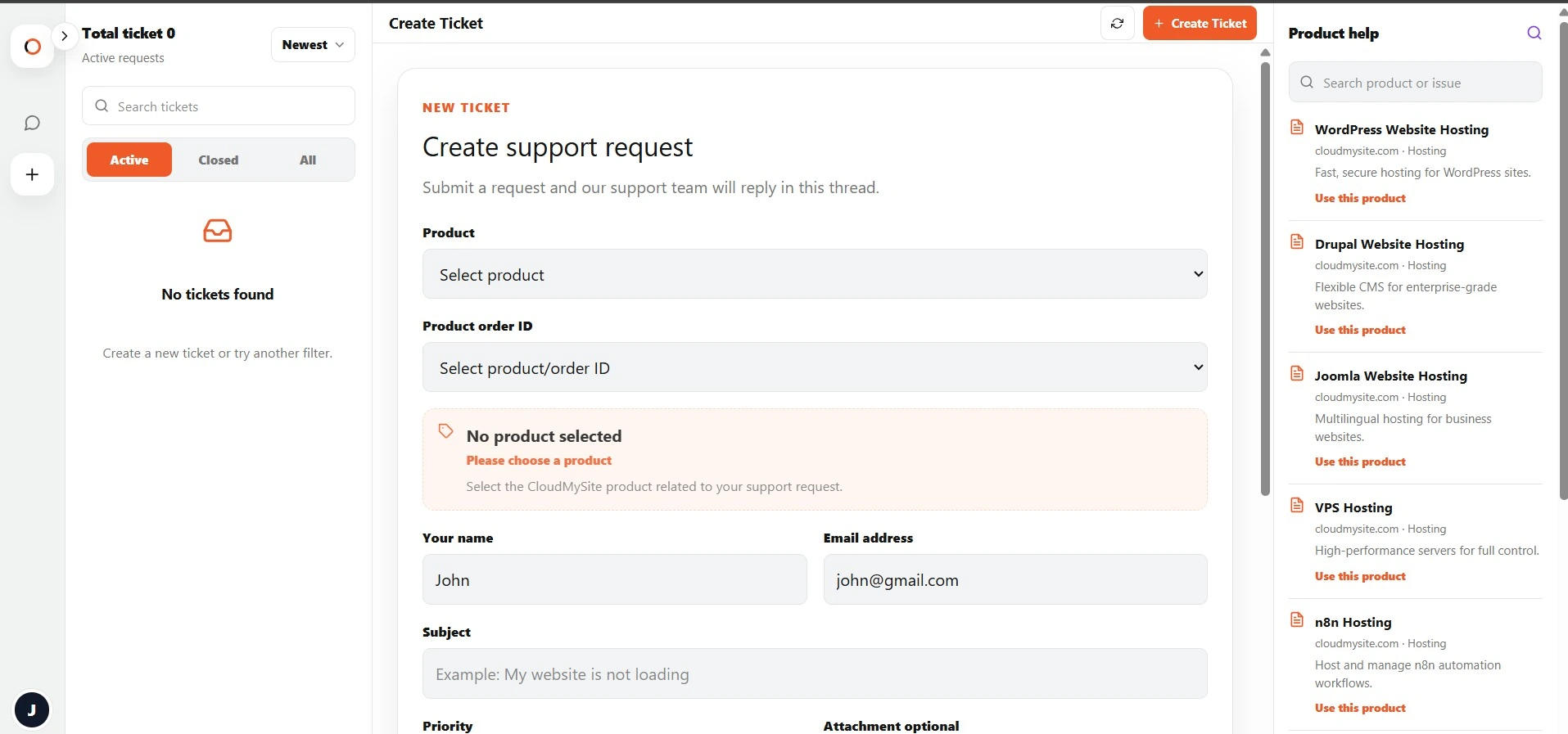Click the form's vertical scrollbar thumb
This screenshot has height=734, width=1568.
1265,278
